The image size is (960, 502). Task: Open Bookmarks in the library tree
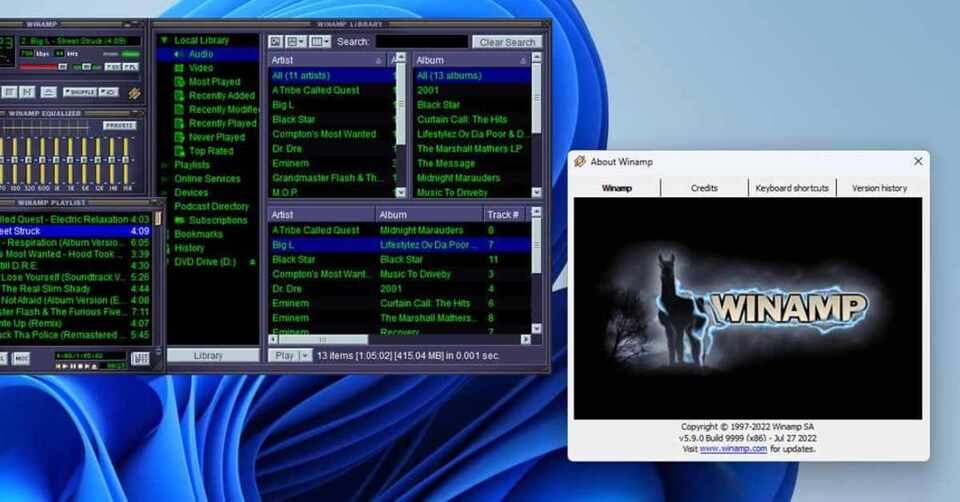coord(198,234)
